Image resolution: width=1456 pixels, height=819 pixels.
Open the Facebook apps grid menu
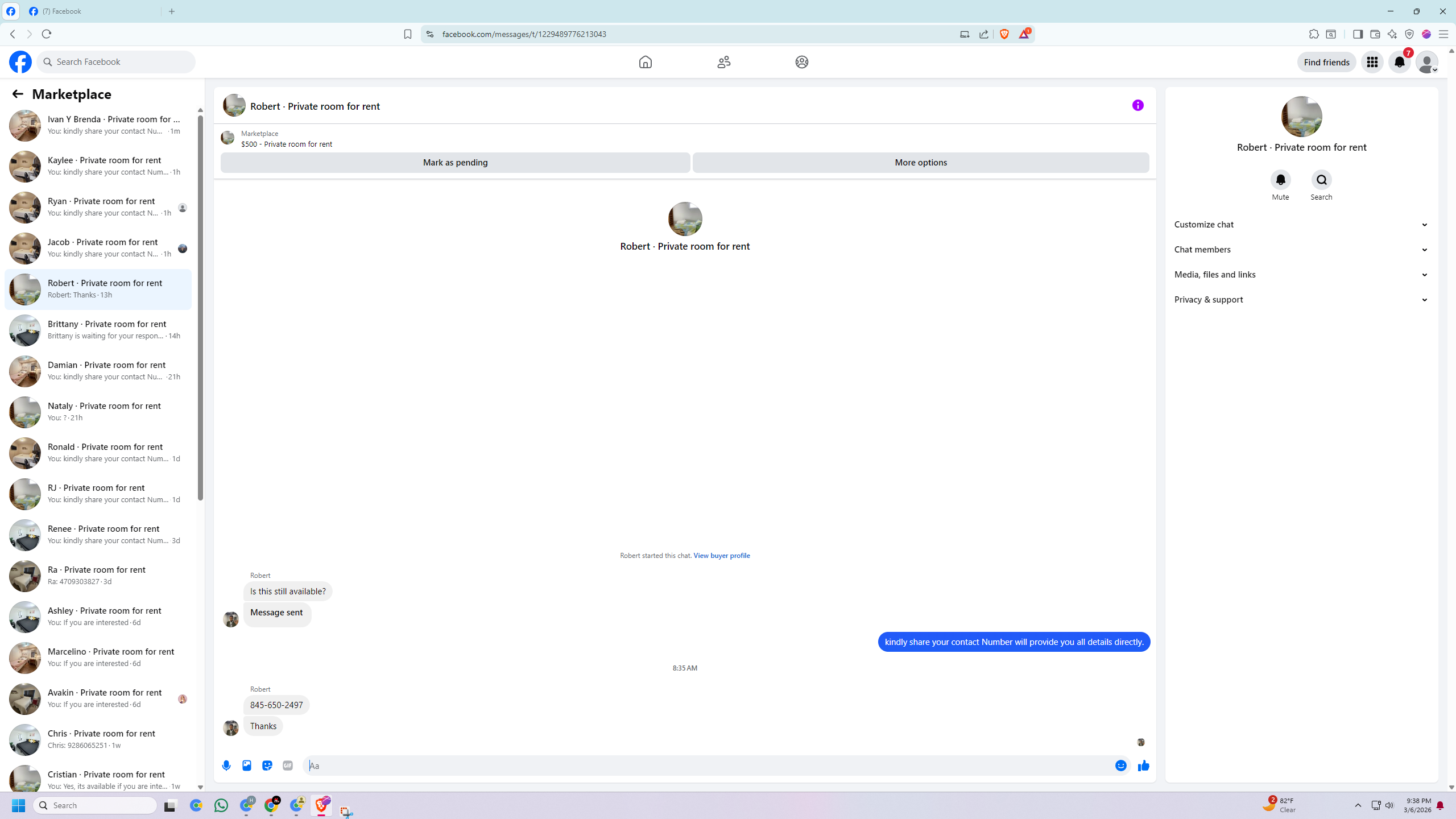[1372, 62]
